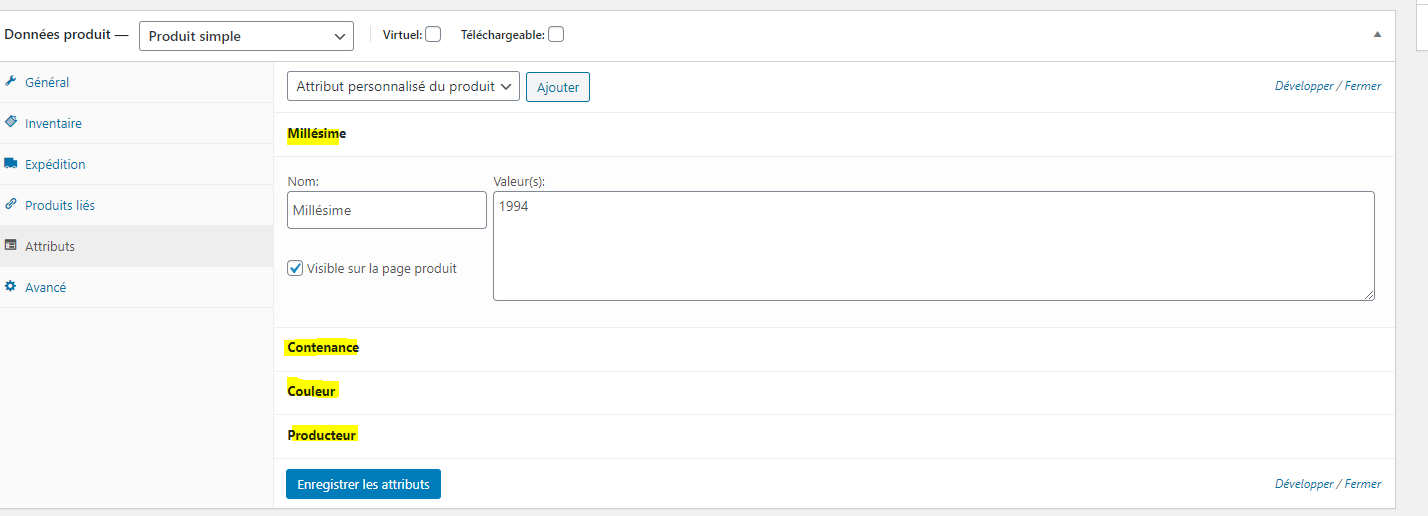The image size is (1428, 516).
Task: Click the Attributs list icon
Action: (11, 245)
